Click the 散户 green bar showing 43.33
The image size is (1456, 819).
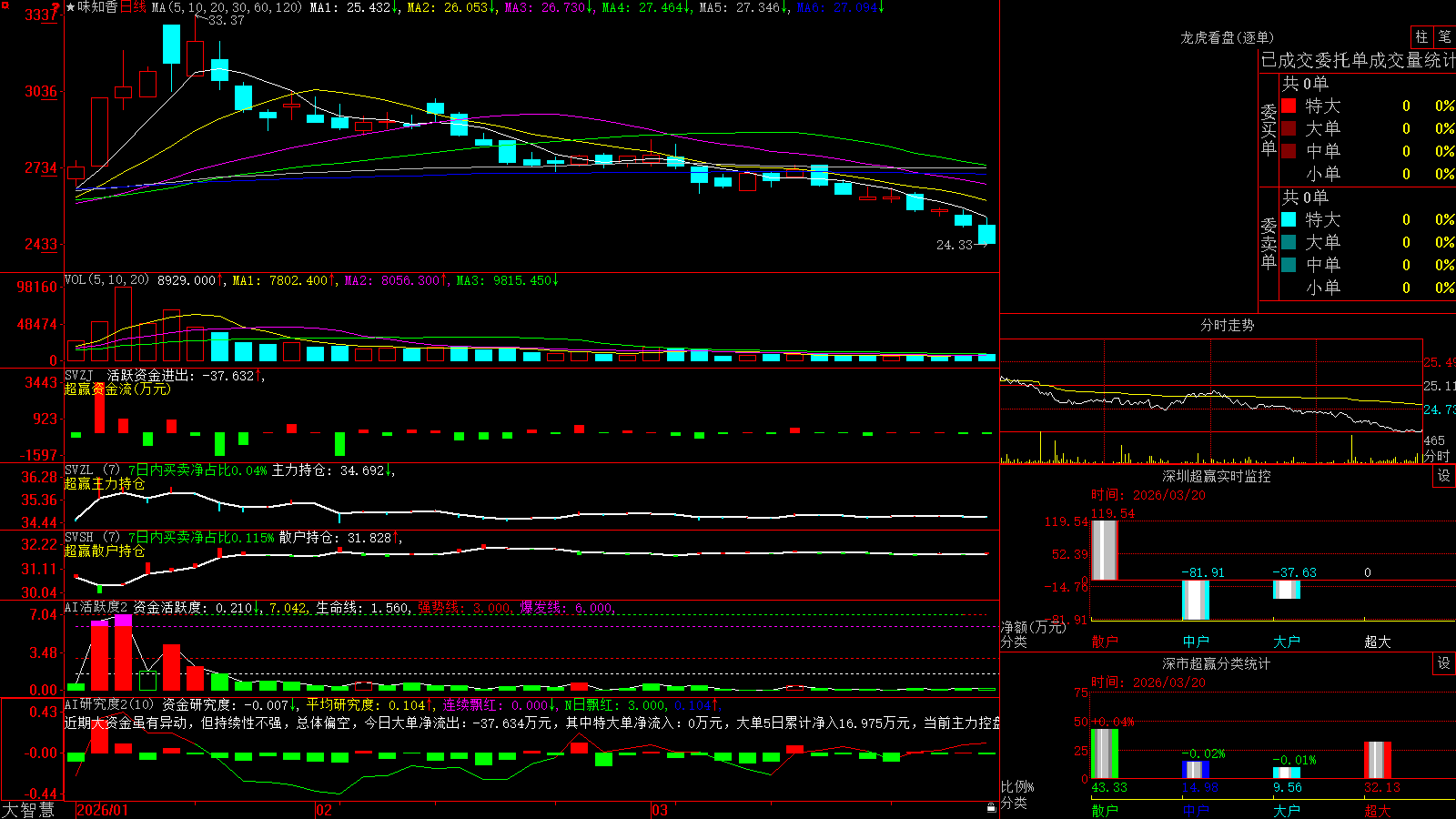click(x=1104, y=753)
